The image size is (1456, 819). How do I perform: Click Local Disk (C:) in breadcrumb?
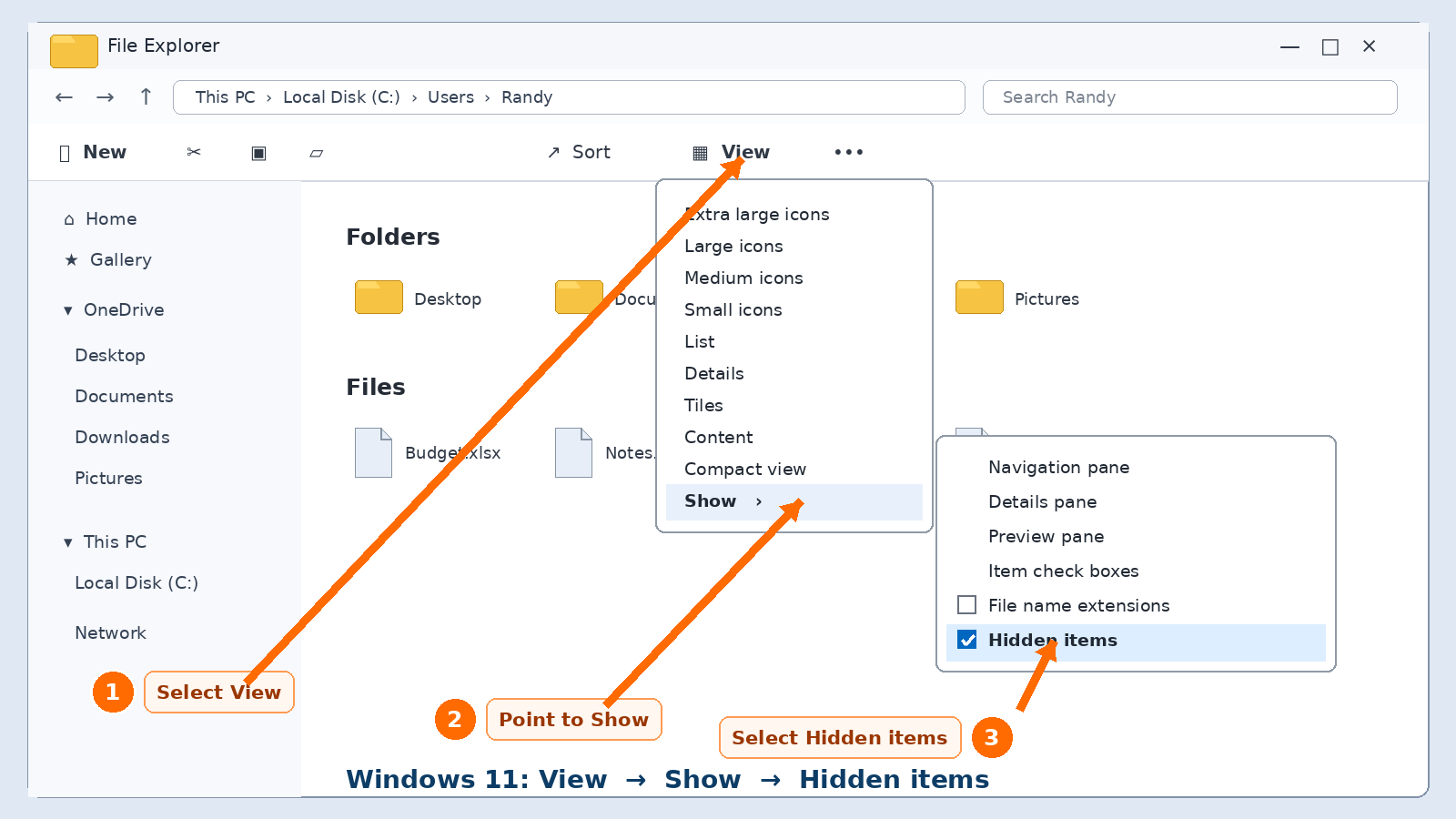[x=341, y=97]
